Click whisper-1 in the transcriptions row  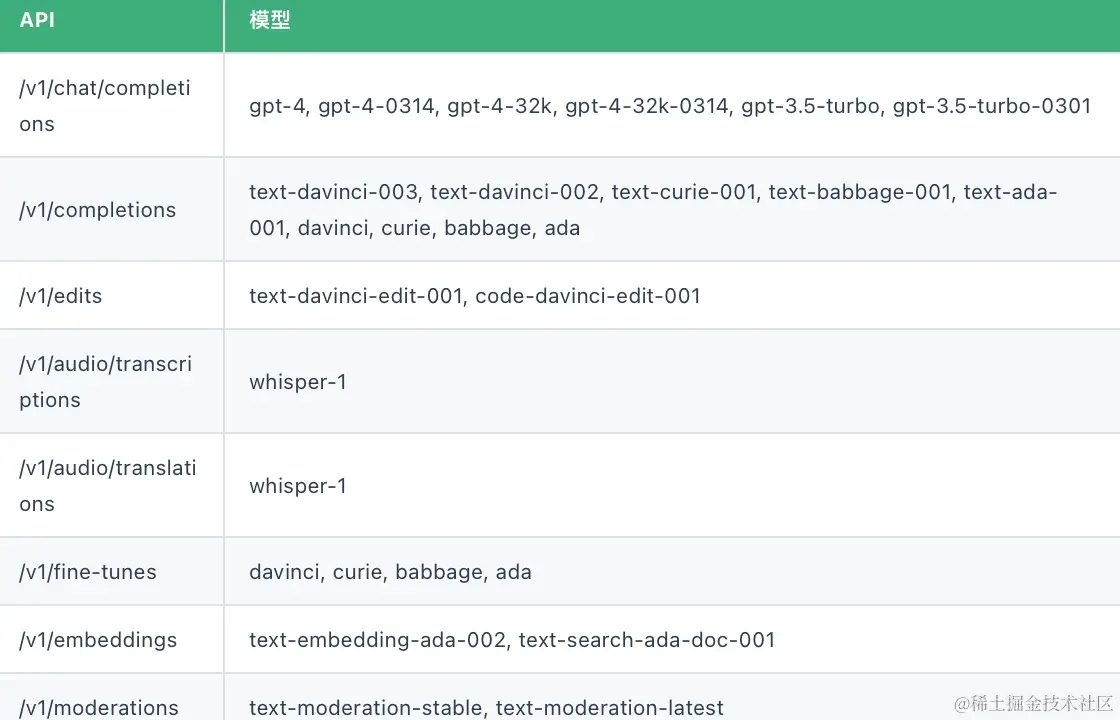[x=298, y=382]
